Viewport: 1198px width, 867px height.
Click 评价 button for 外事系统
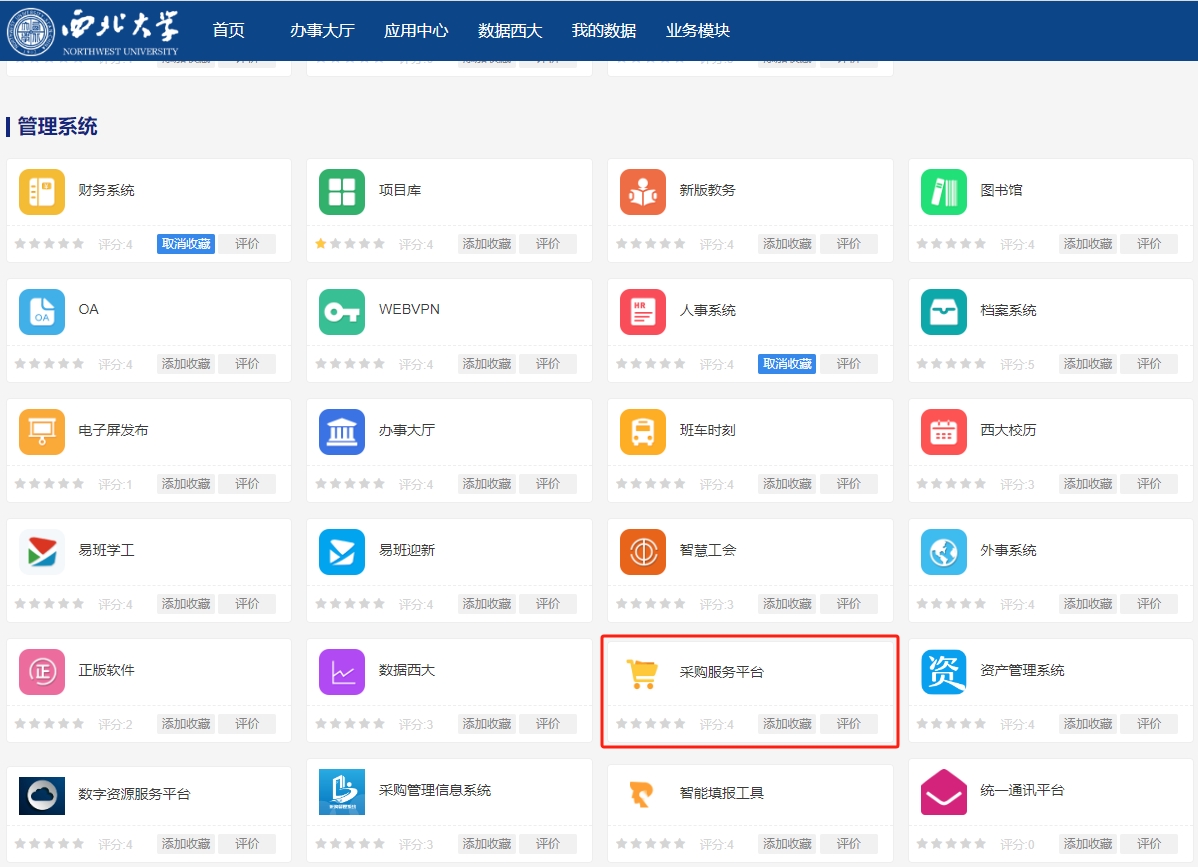point(1149,603)
